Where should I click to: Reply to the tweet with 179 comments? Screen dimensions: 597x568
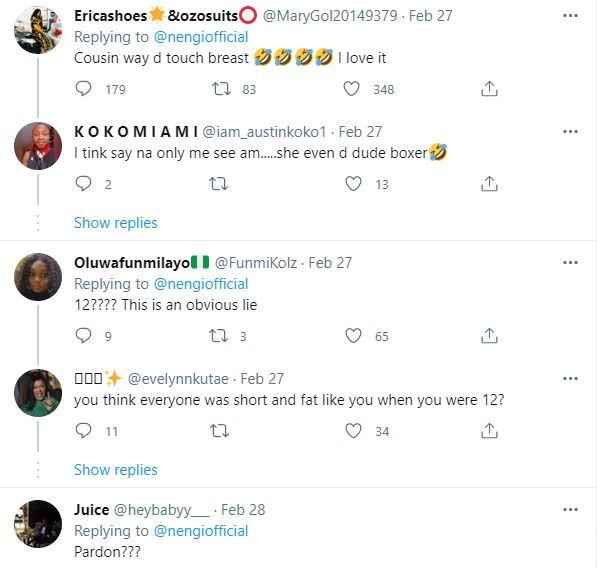[83, 88]
